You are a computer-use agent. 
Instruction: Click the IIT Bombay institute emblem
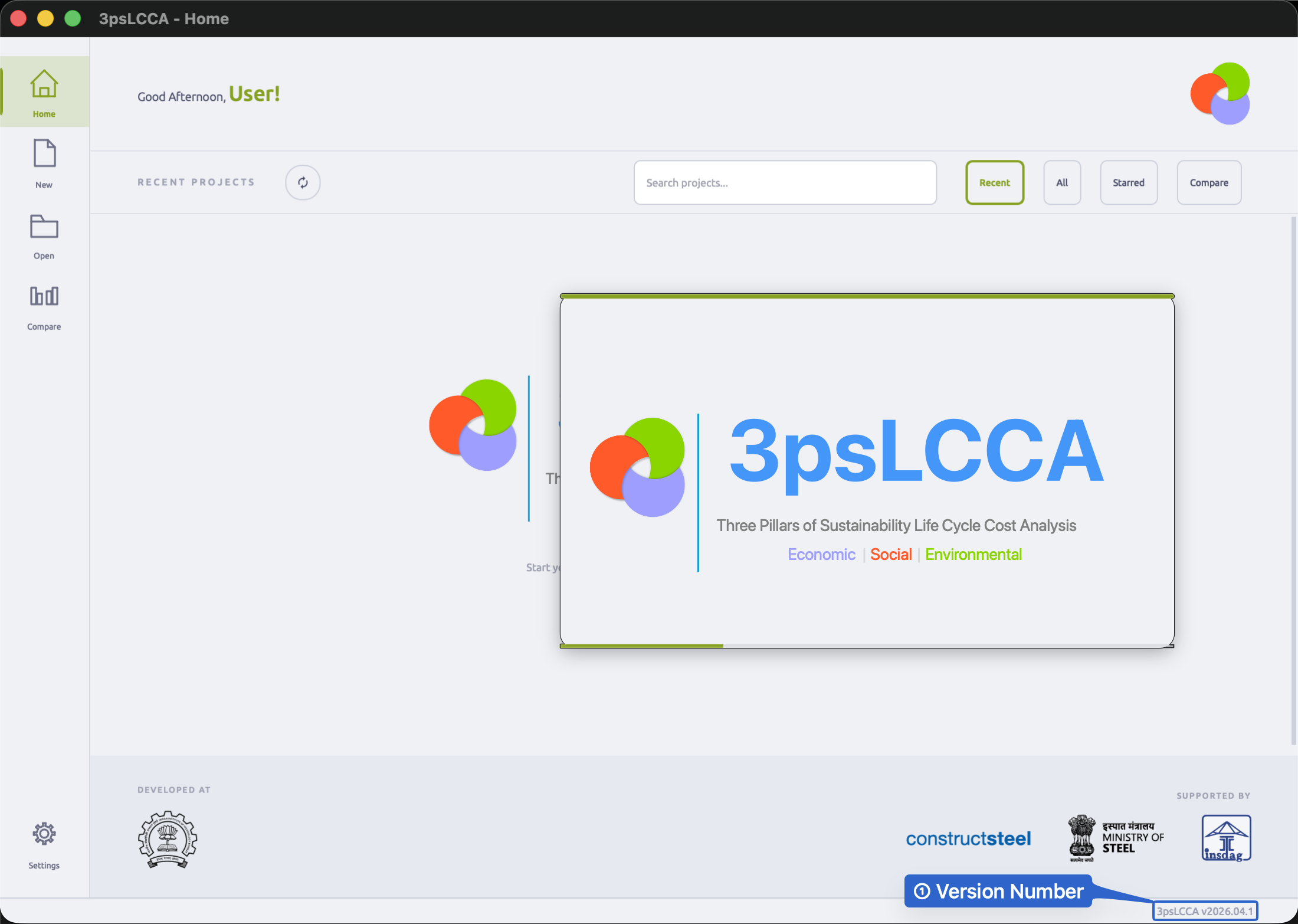click(168, 839)
